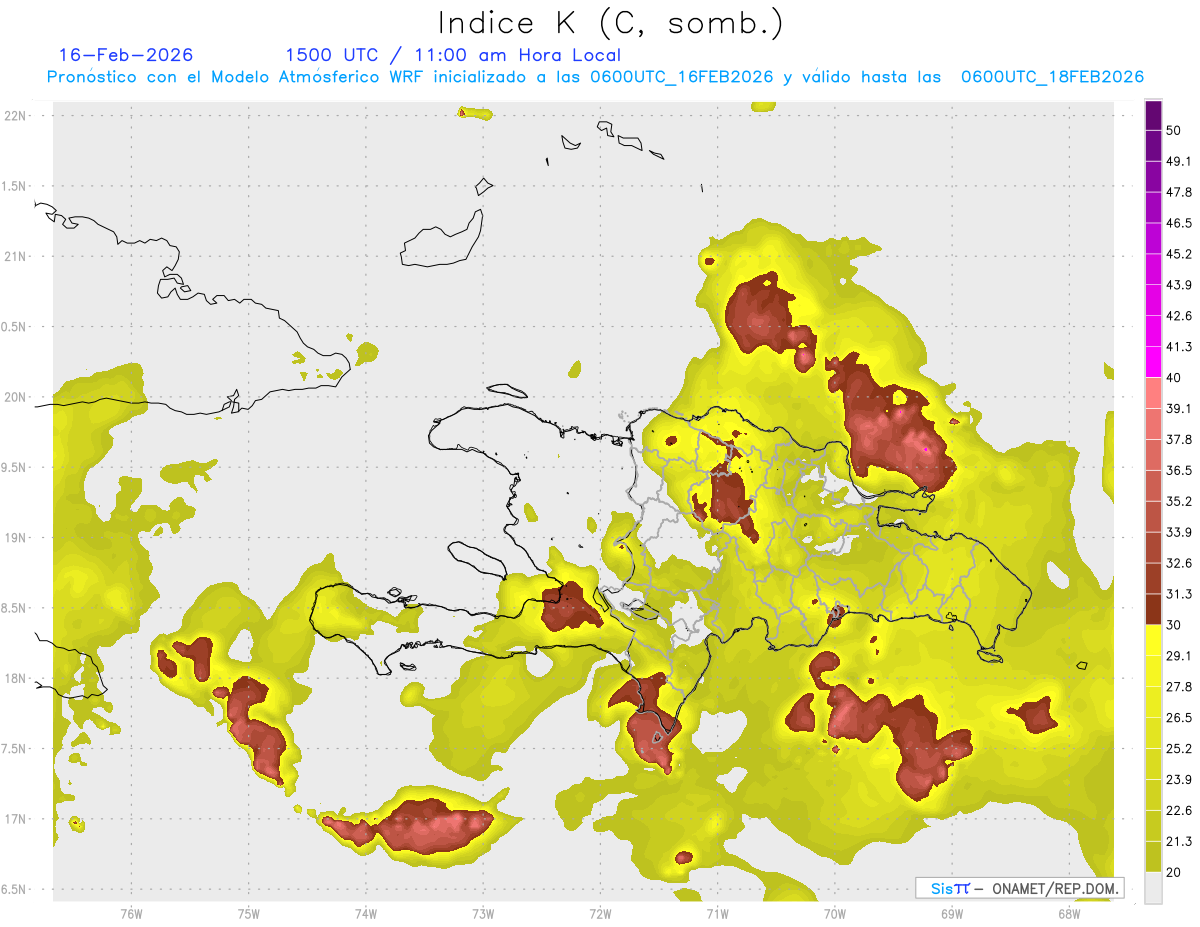Click the '30' colorbar label
This screenshot has width=1200, height=927.
[1174, 625]
